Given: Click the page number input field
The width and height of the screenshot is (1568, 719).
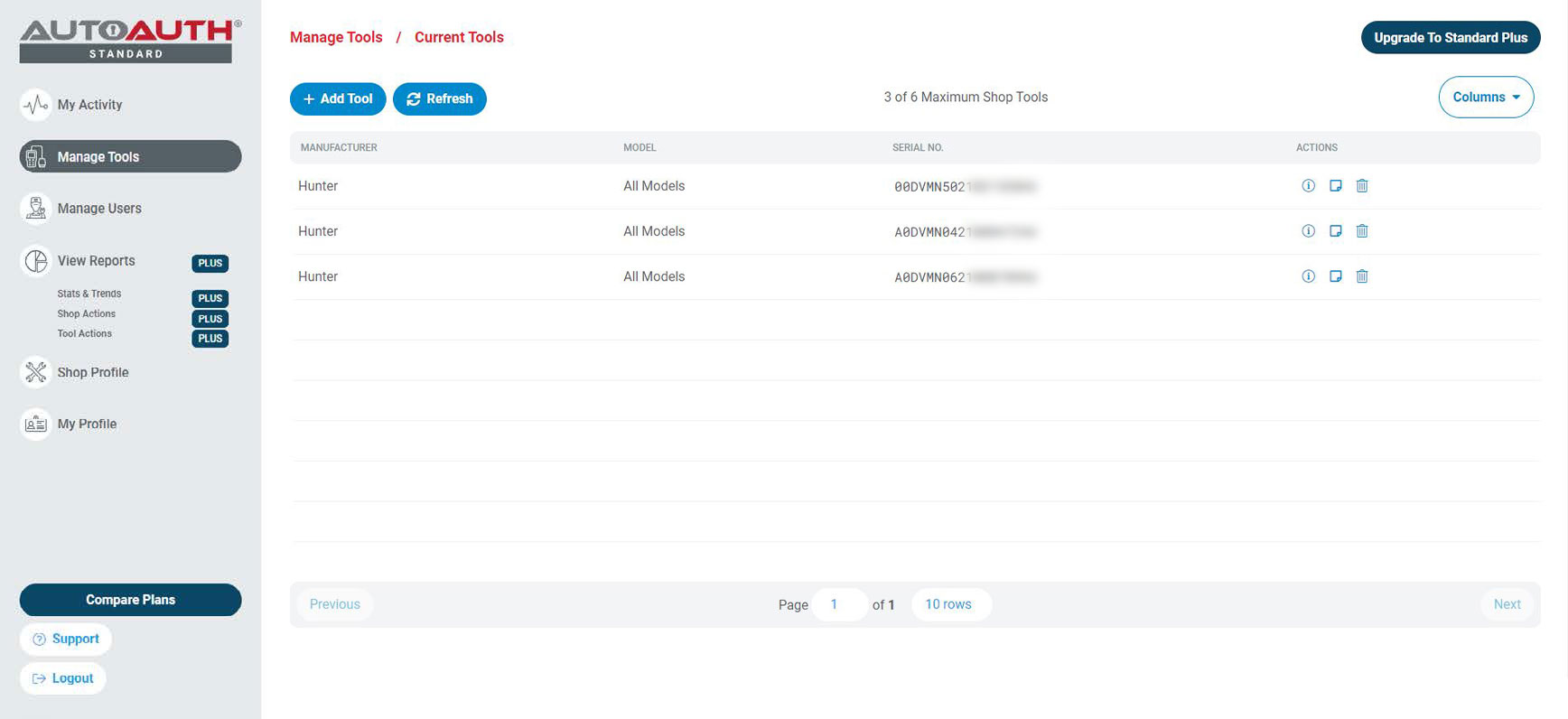Looking at the screenshot, I should 839,604.
